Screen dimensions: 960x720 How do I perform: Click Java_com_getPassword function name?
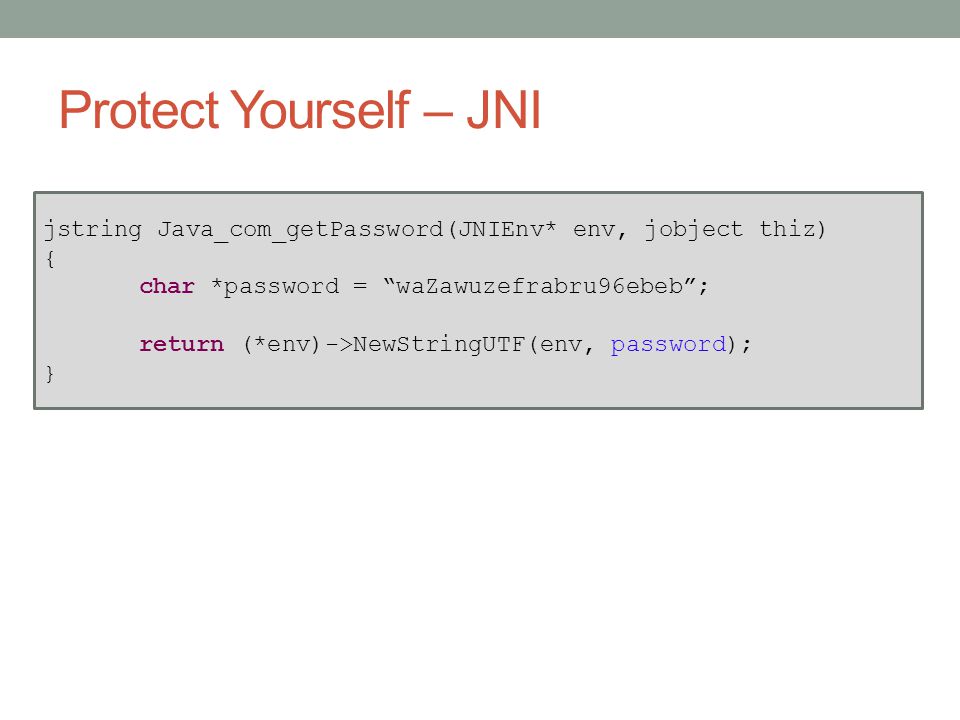(x=300, y=230)
